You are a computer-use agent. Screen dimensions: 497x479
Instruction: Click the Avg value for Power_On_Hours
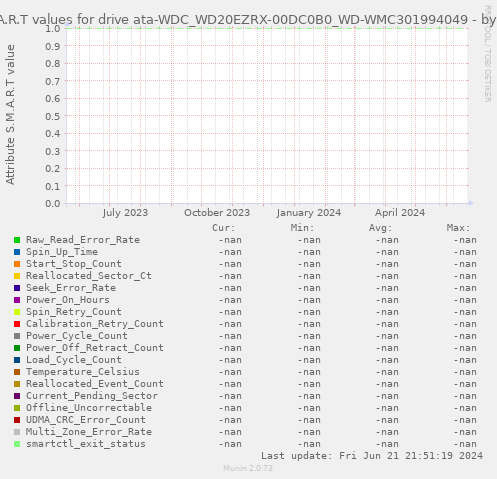pyautogui.click(x=387, y=300)
